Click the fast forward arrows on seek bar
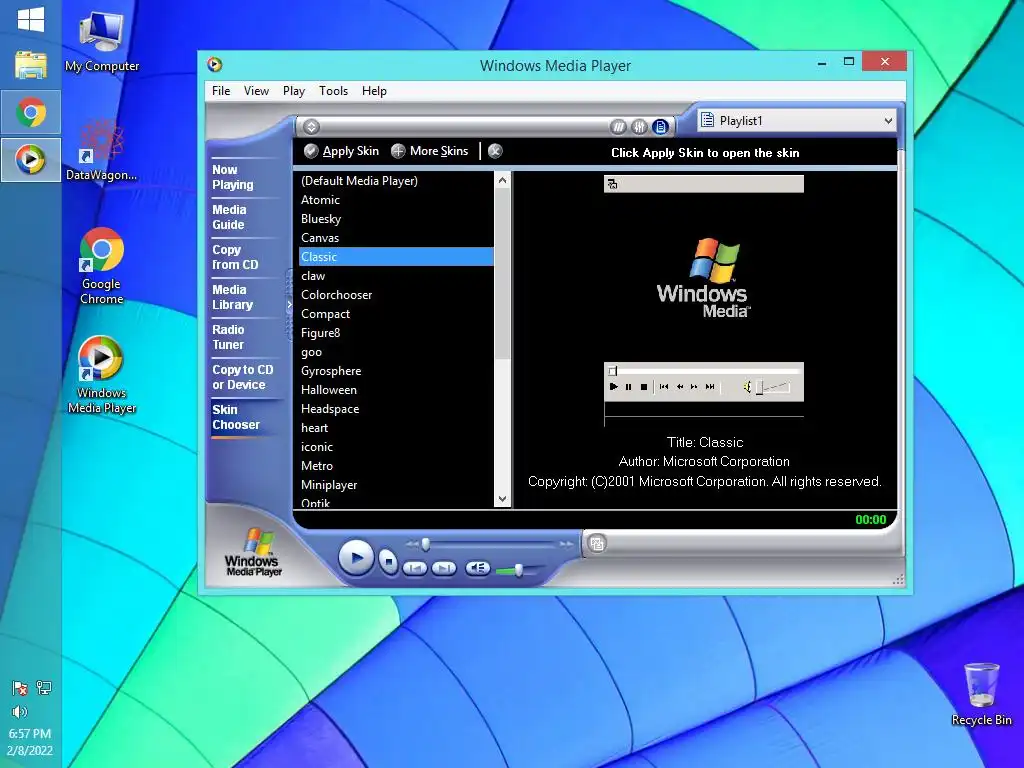 tap(566, 544)
